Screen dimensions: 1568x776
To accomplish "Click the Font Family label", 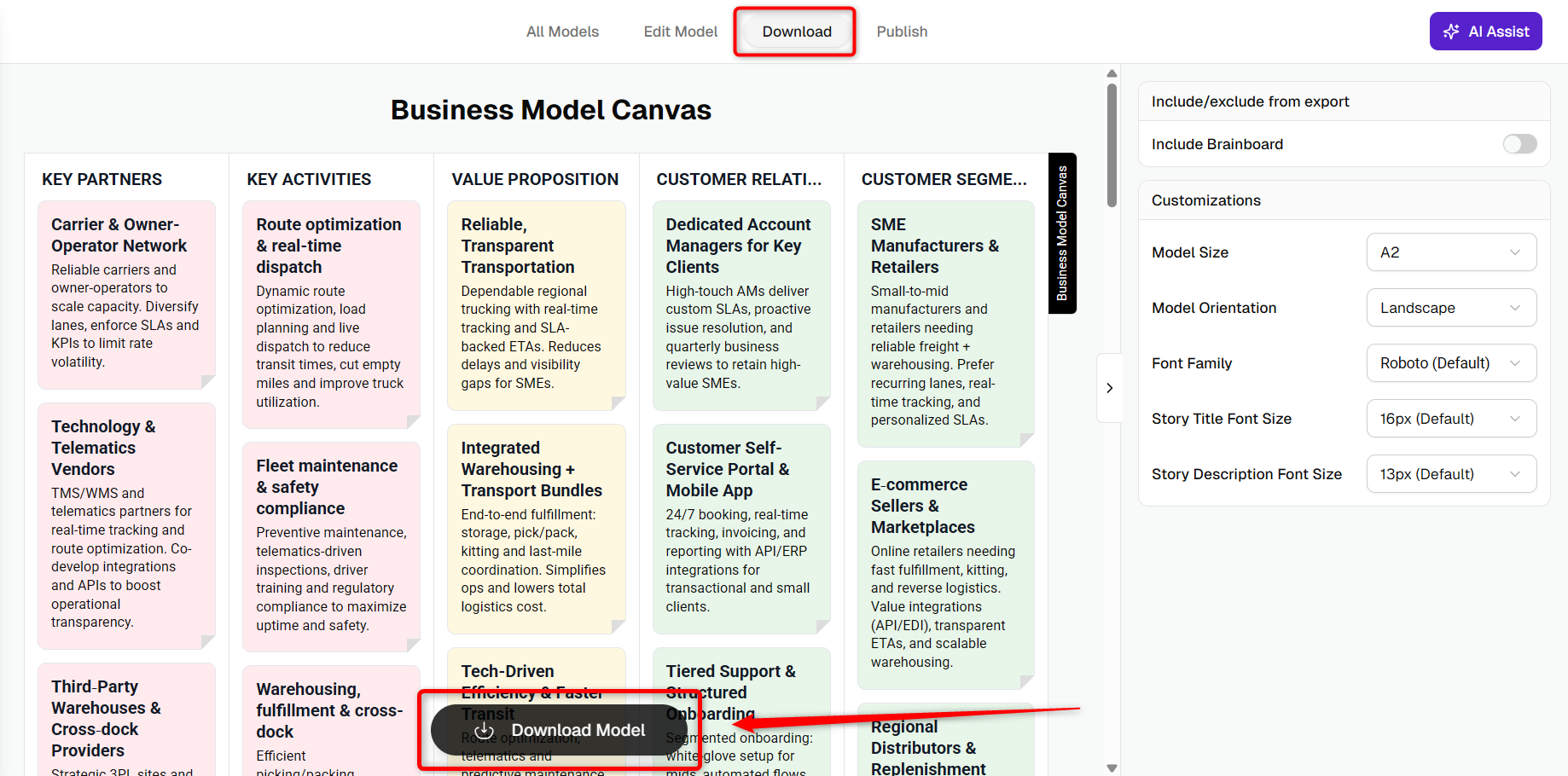I will 1191,363.
